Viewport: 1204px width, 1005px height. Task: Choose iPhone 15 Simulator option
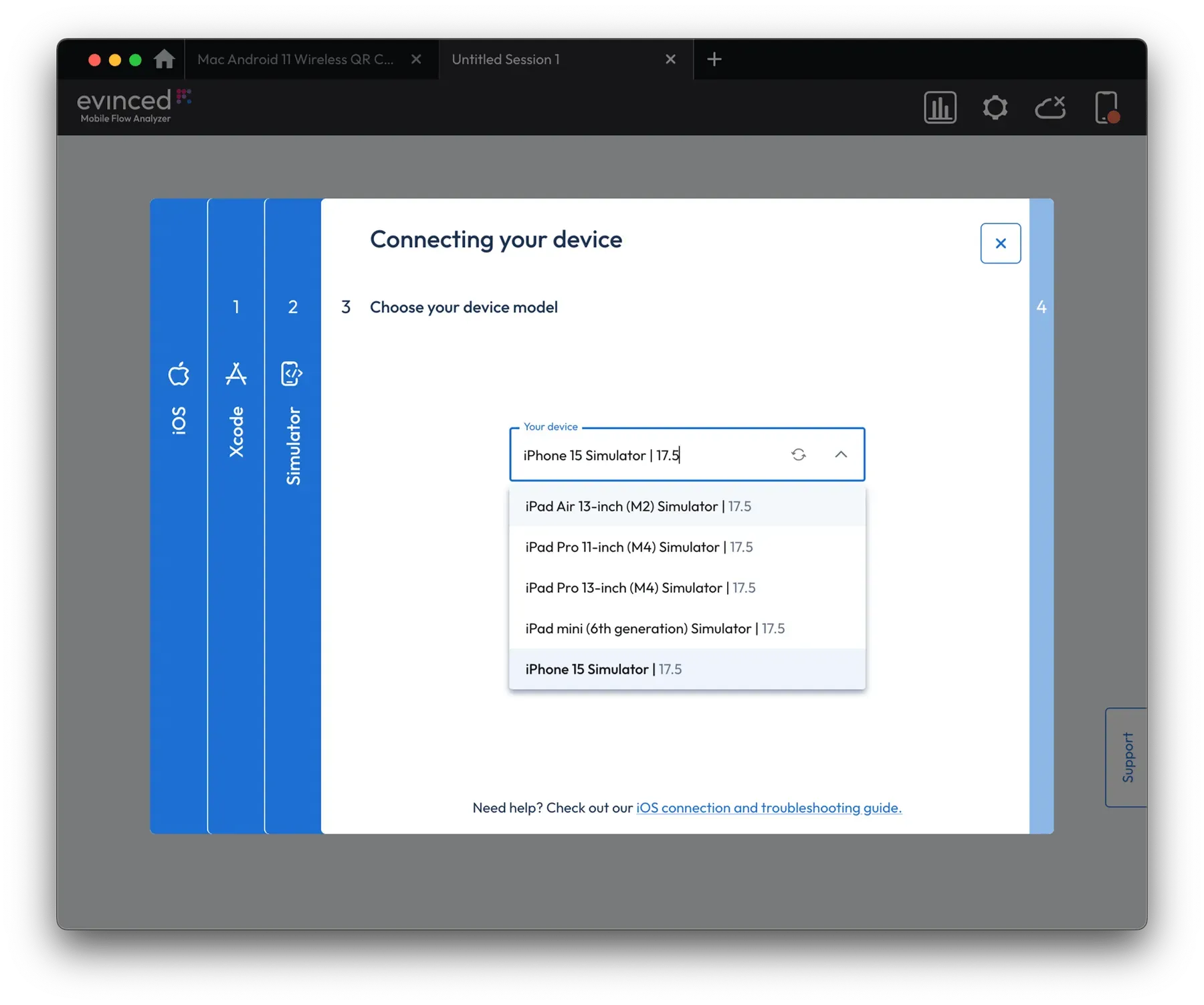[687, 669]
